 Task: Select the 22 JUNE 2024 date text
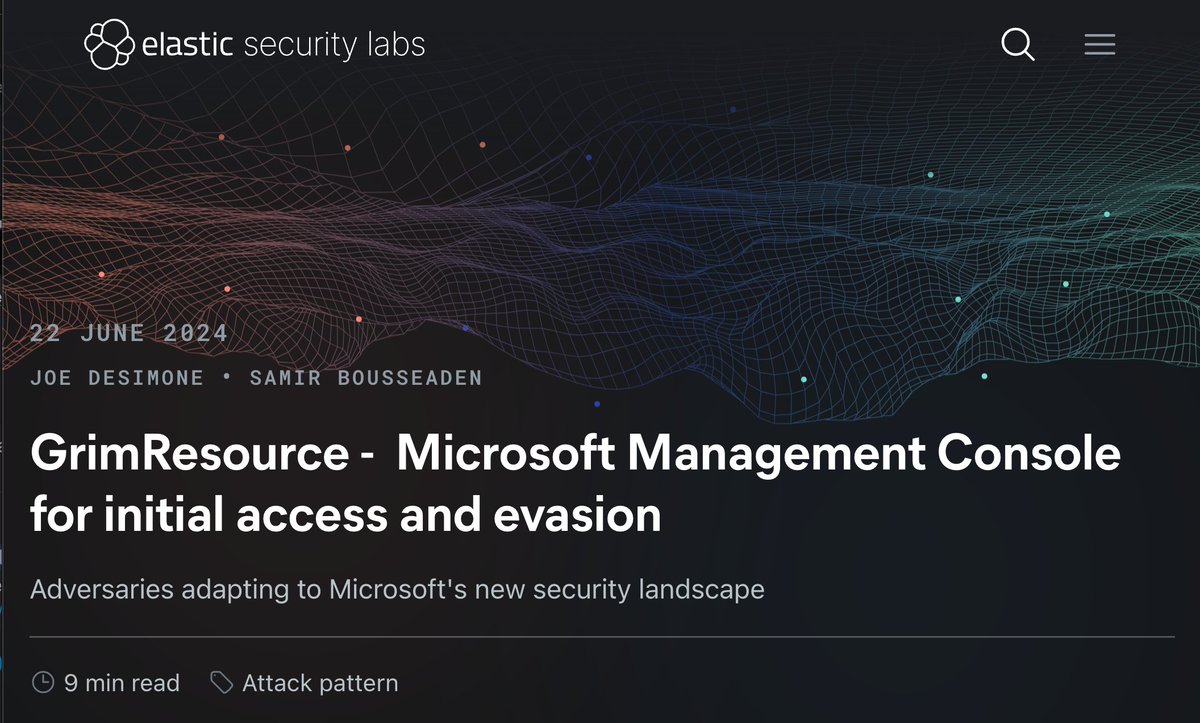129,332
